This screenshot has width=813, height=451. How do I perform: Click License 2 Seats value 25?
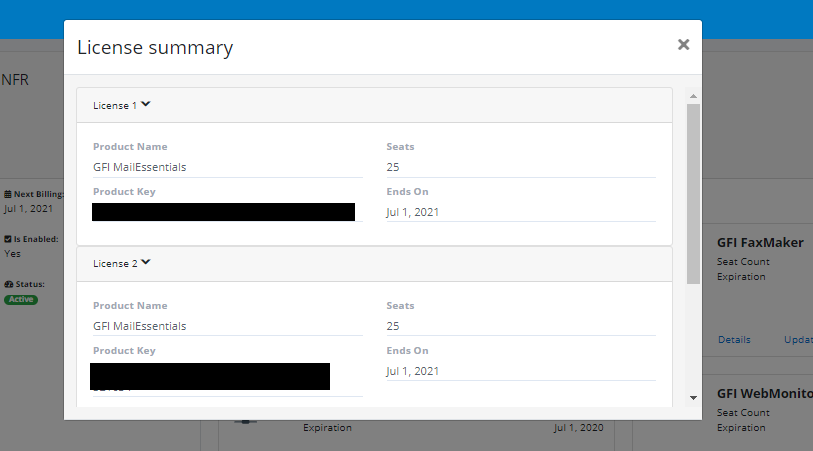coord(393,326)
